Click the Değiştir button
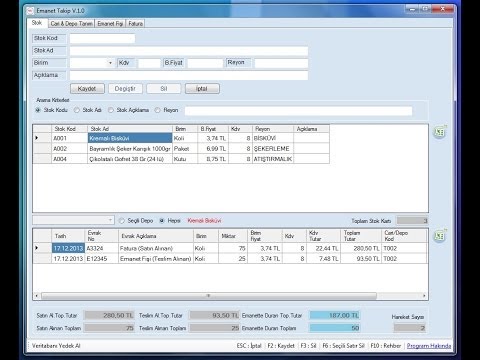Image resolution: width=480 pixels, height=360 pixels. [125, 89]
